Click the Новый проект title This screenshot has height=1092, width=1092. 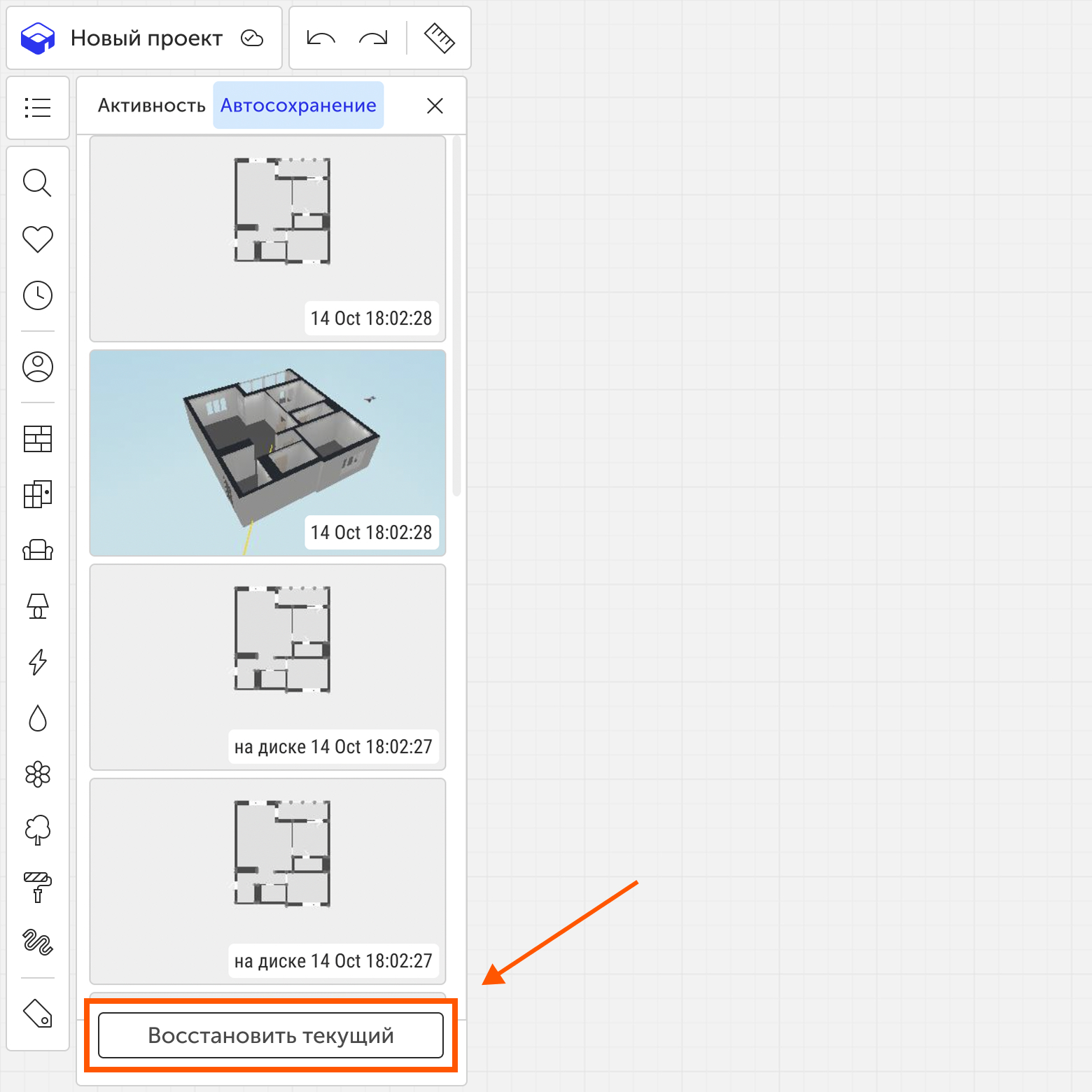click(146, 38)
